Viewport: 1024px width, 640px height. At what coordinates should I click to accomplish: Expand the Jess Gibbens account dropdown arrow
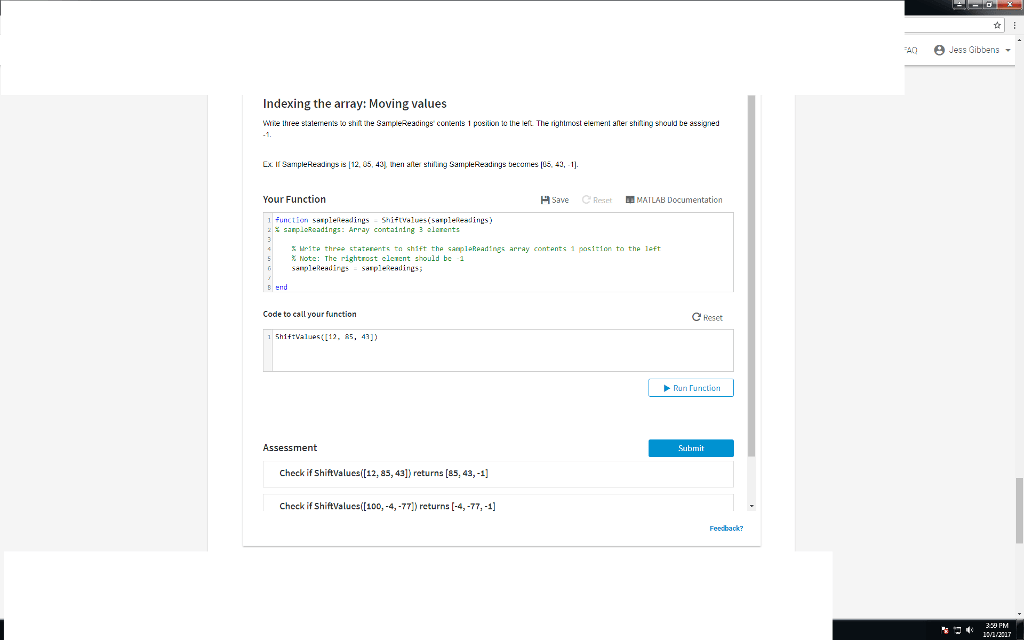click(1008, 50)
